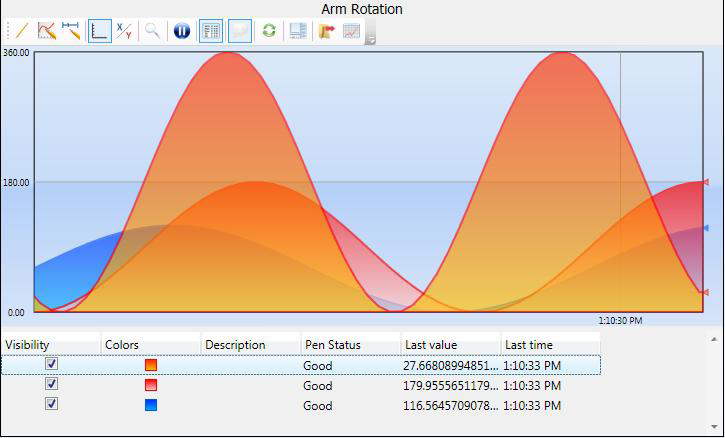The height and width of the screenshot is (438, 725).
Task: Open the toolbar overflow options arrow
Action: coord(371,39)
